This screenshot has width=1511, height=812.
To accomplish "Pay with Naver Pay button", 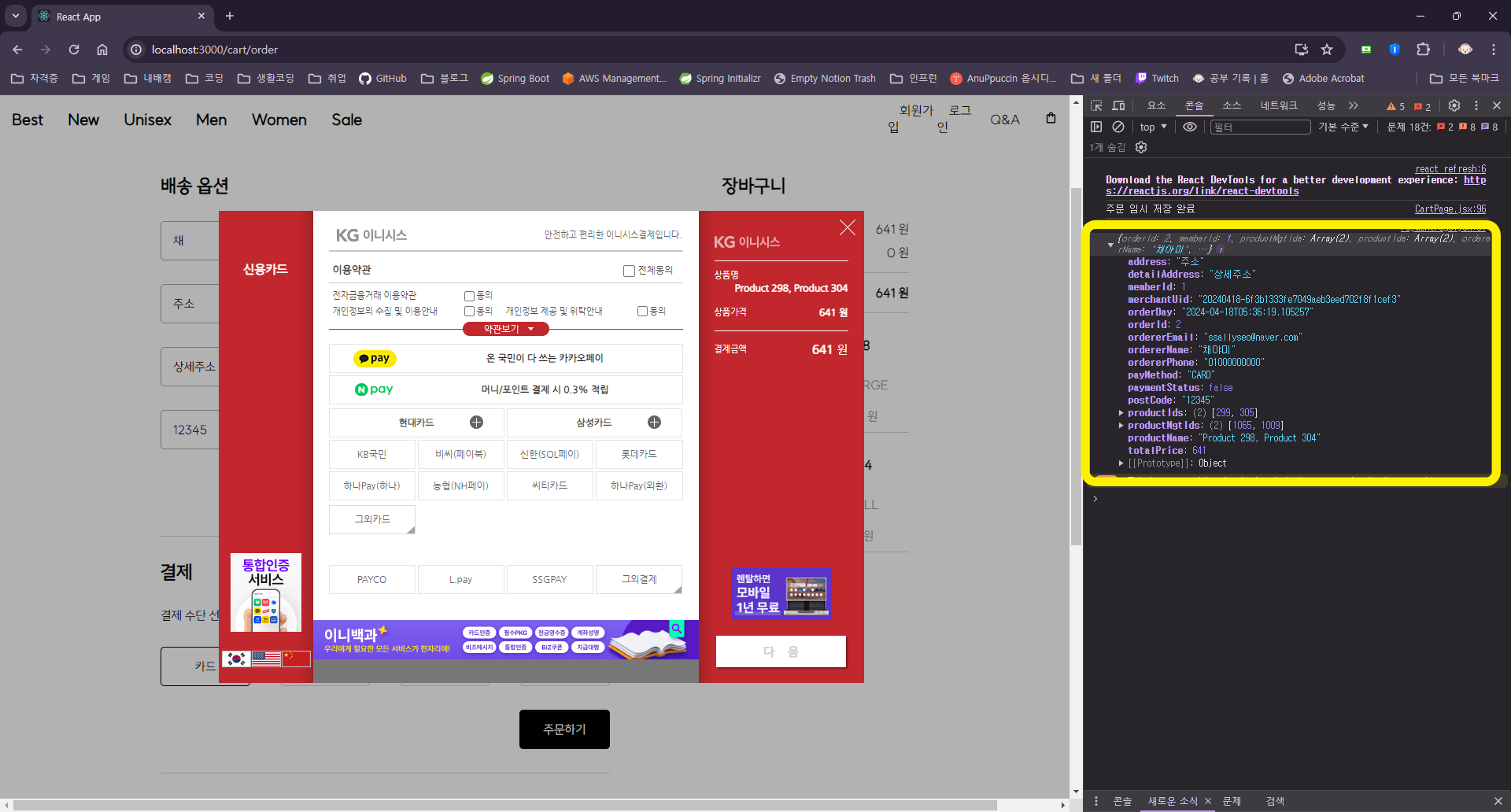I will [x=506, y=389].
